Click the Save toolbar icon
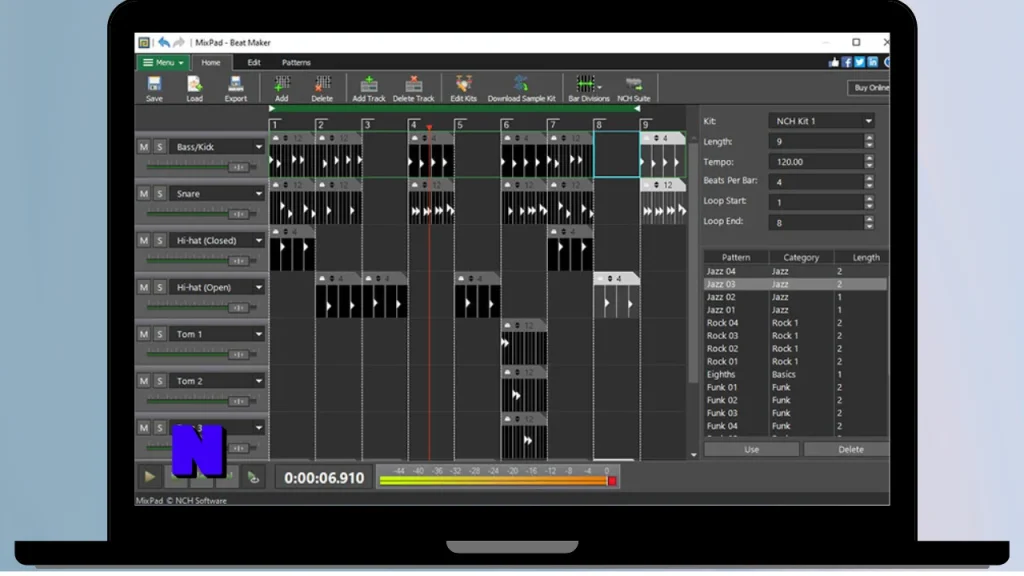The image size is (1024, 576). pos(154,88)
